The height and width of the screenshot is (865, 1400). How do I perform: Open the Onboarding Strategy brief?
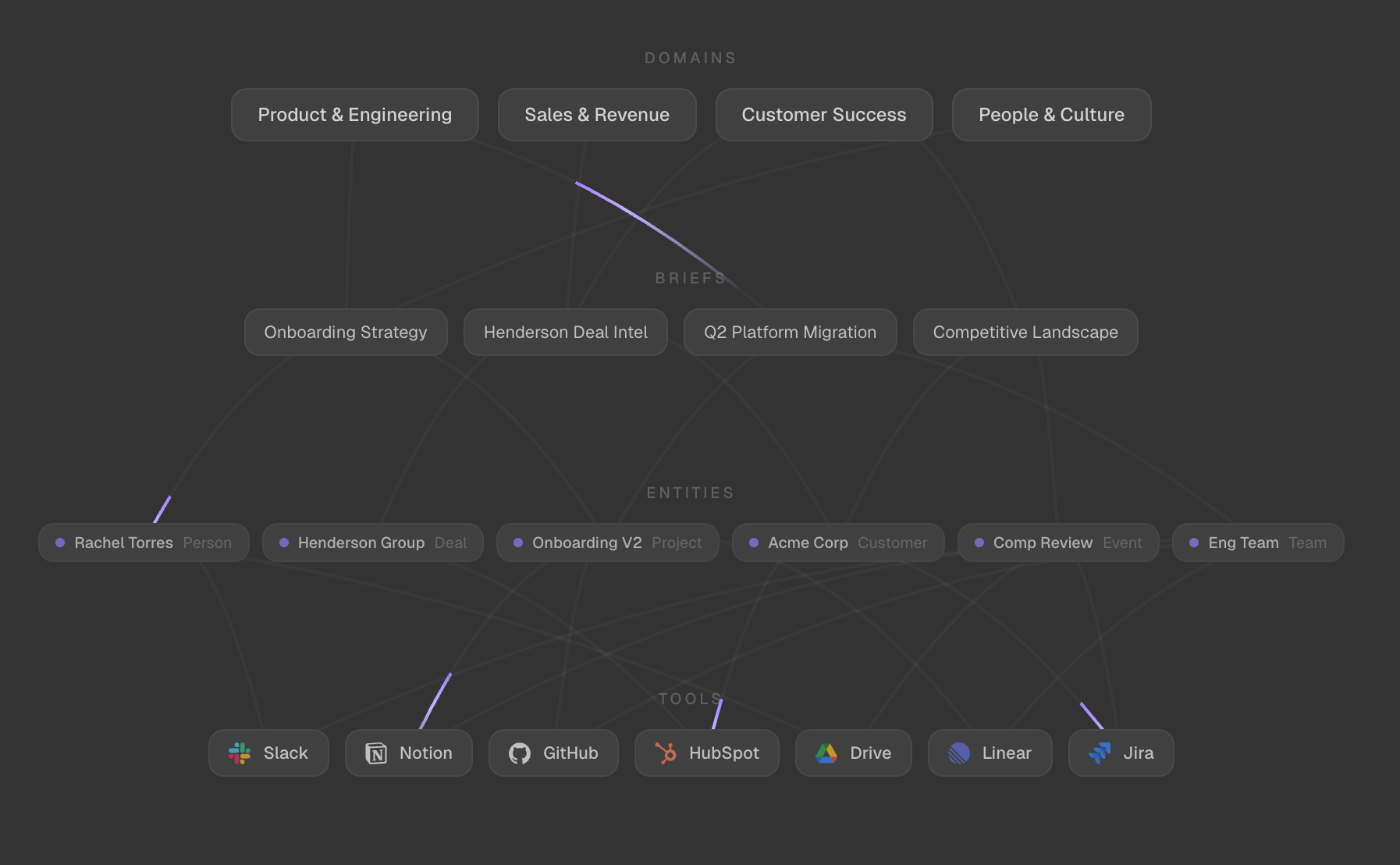click(346, 333)
